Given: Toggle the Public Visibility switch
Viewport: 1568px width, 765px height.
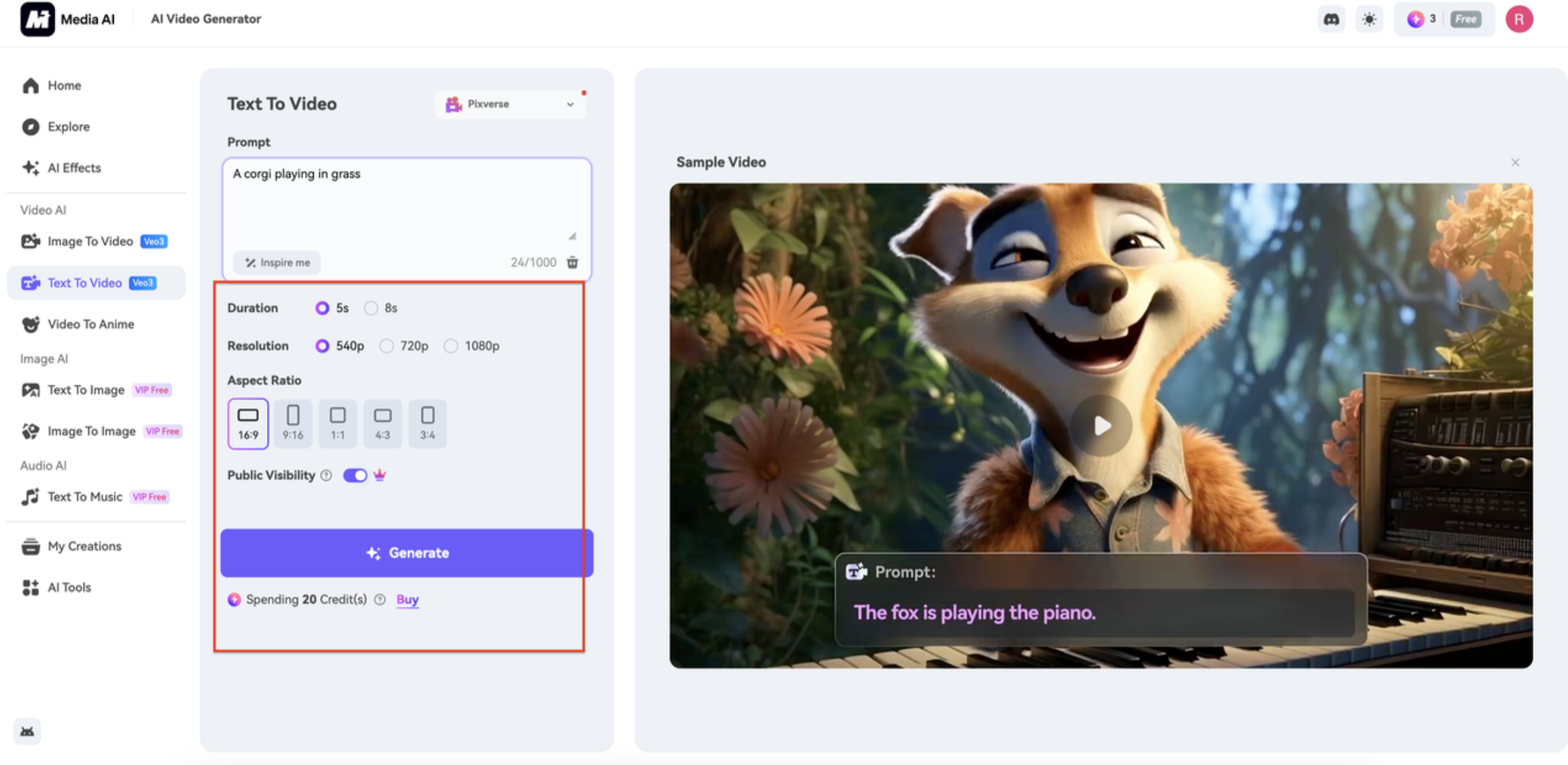Looking at the screenshot, I should pyautogui.click(x=355, y=475).
